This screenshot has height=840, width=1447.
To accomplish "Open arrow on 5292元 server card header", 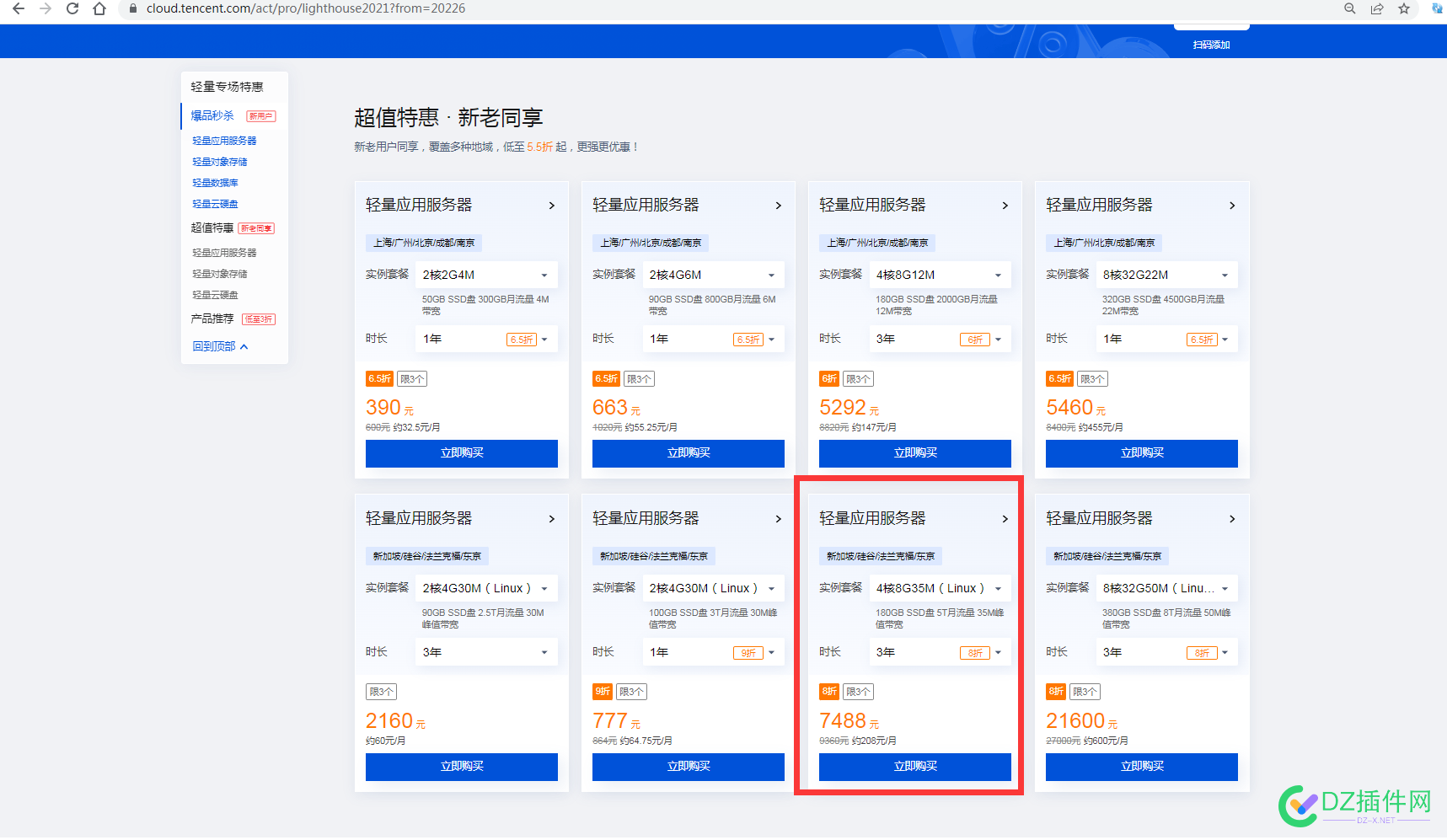I will (x=1005, y=206).
